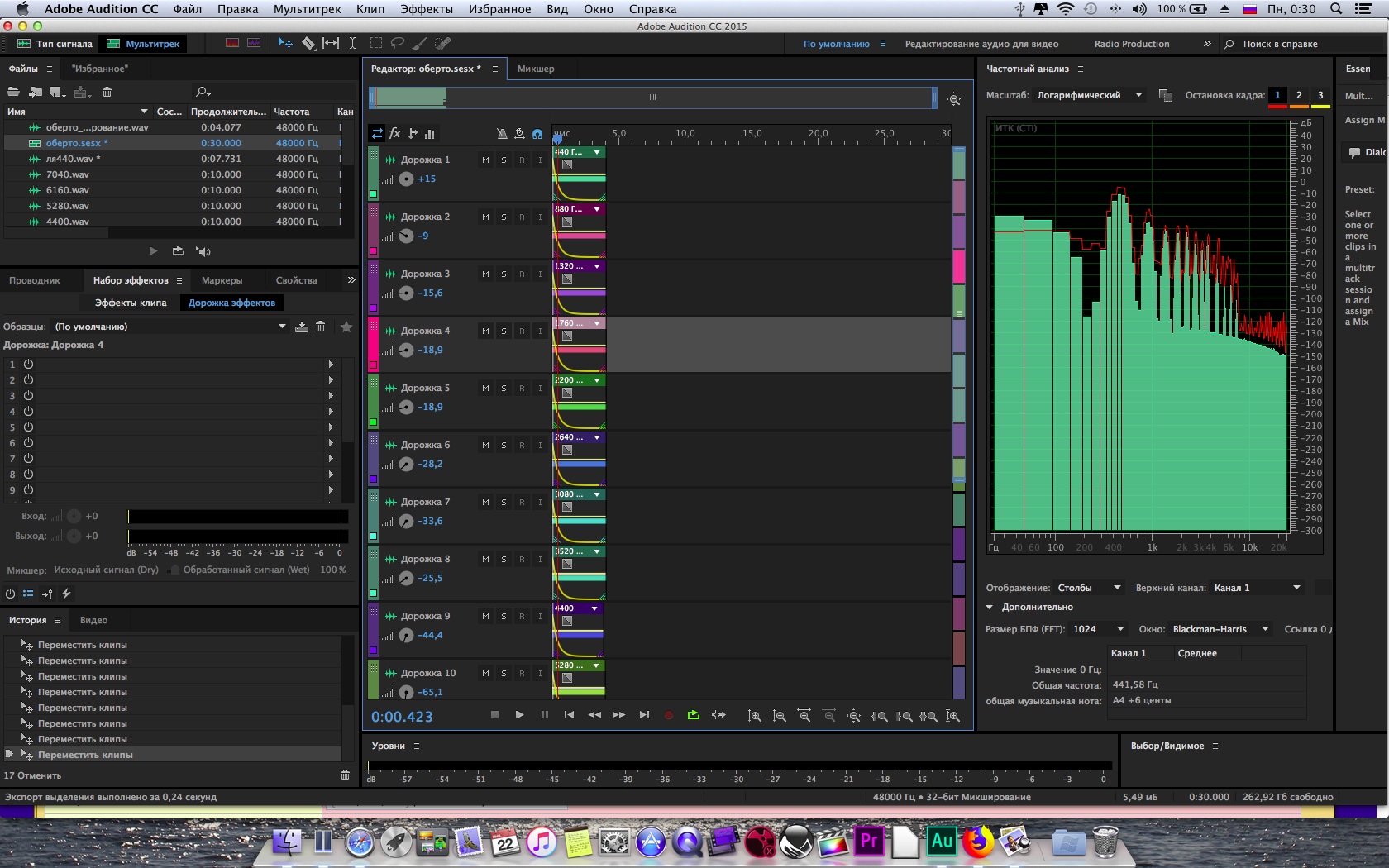This screenshot has width=1389, height=868.
Task: Collapse the Дополнительно section
Action: tap(990, 607)
